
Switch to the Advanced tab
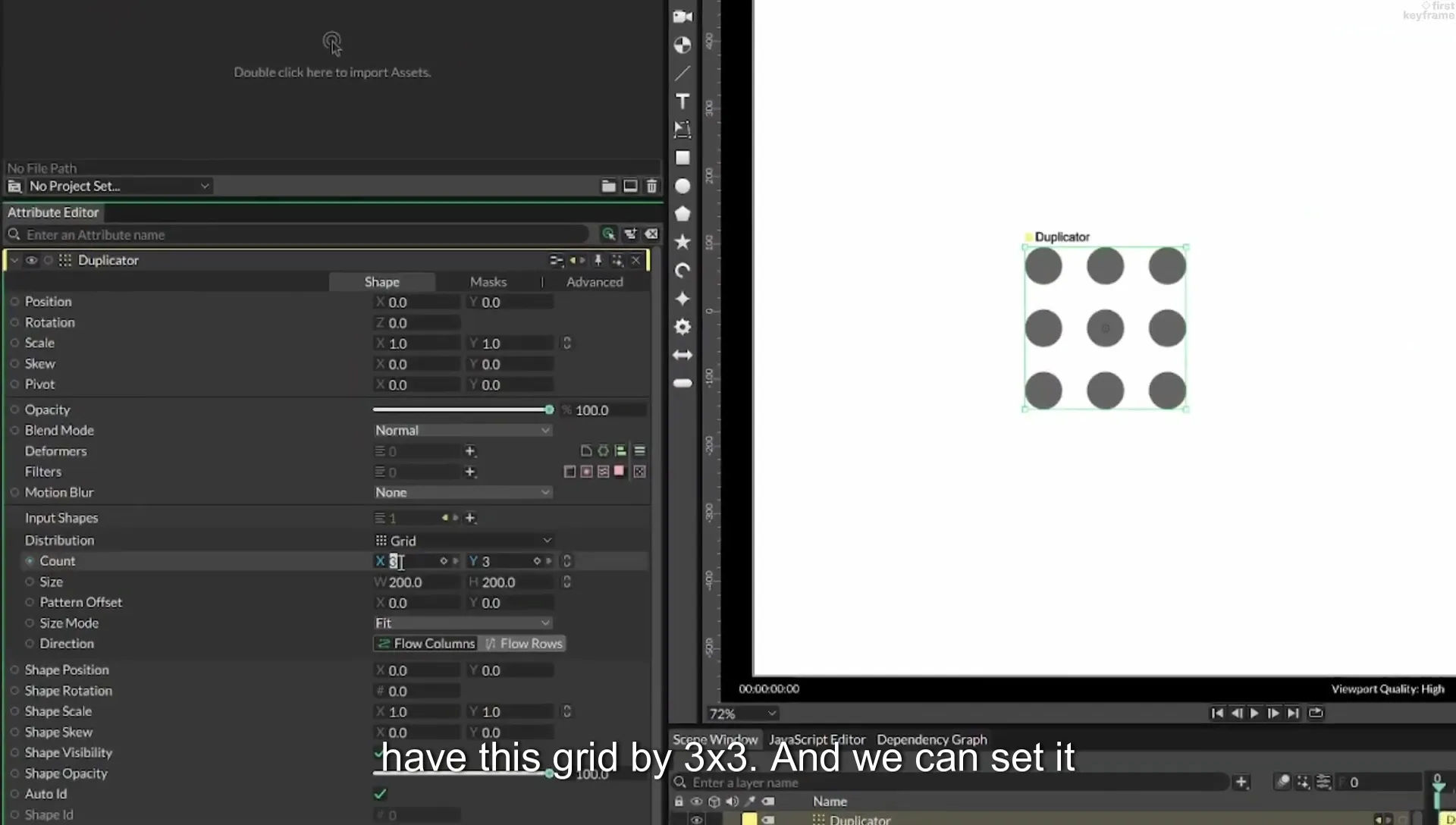pyautogui.click(x=595, y=281)
